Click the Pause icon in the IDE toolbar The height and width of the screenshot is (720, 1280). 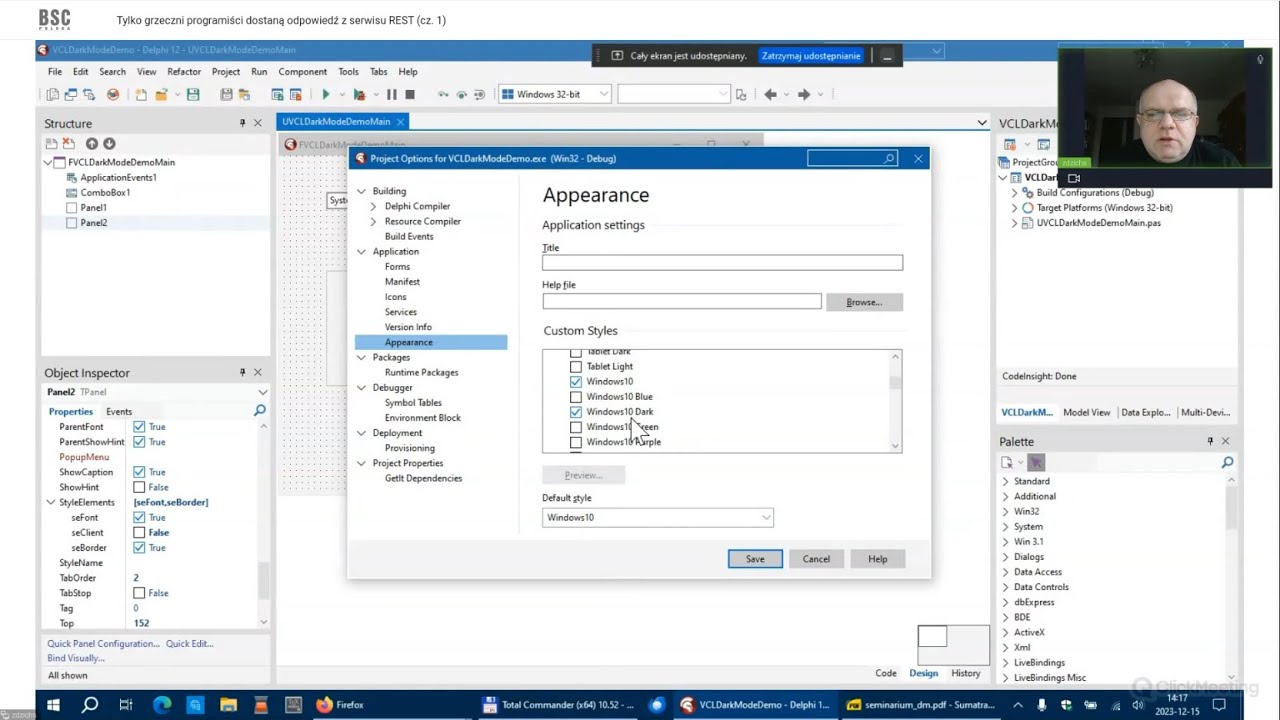(391, 94)
